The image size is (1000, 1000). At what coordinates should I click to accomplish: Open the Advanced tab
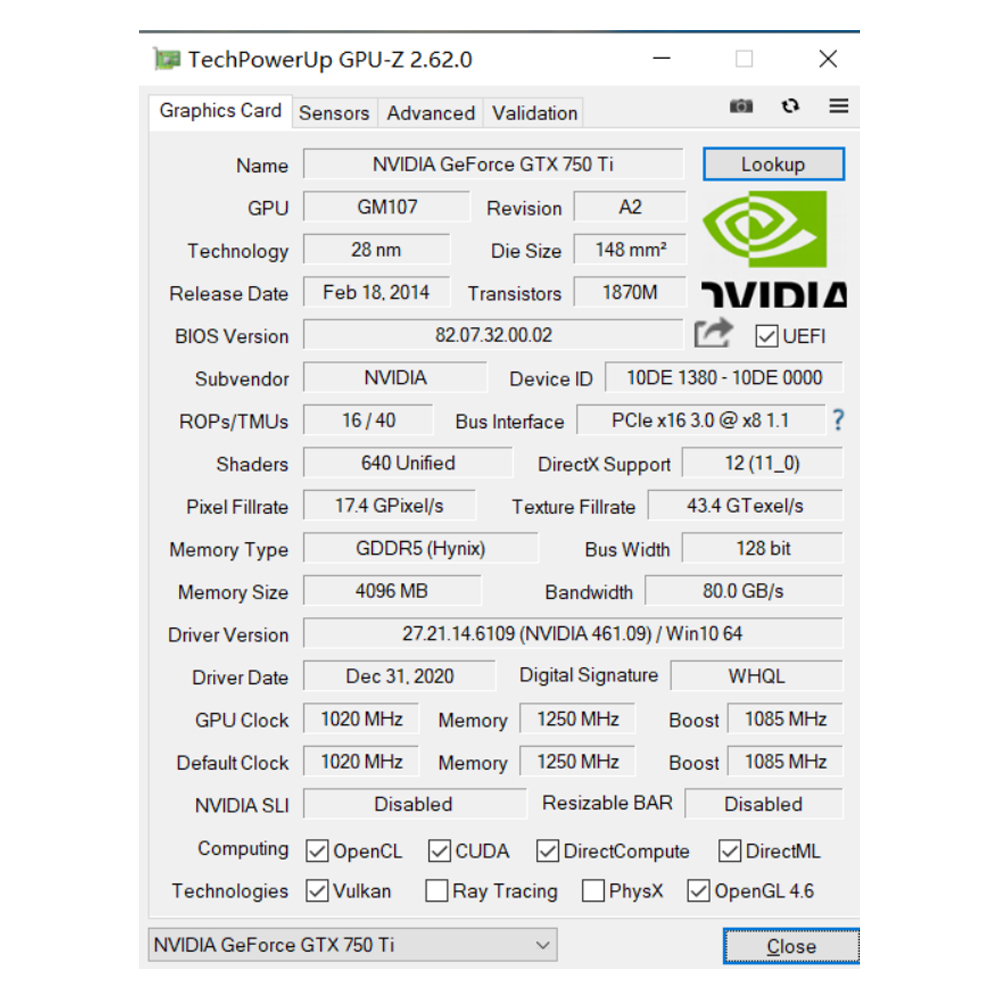pos(430,114)
